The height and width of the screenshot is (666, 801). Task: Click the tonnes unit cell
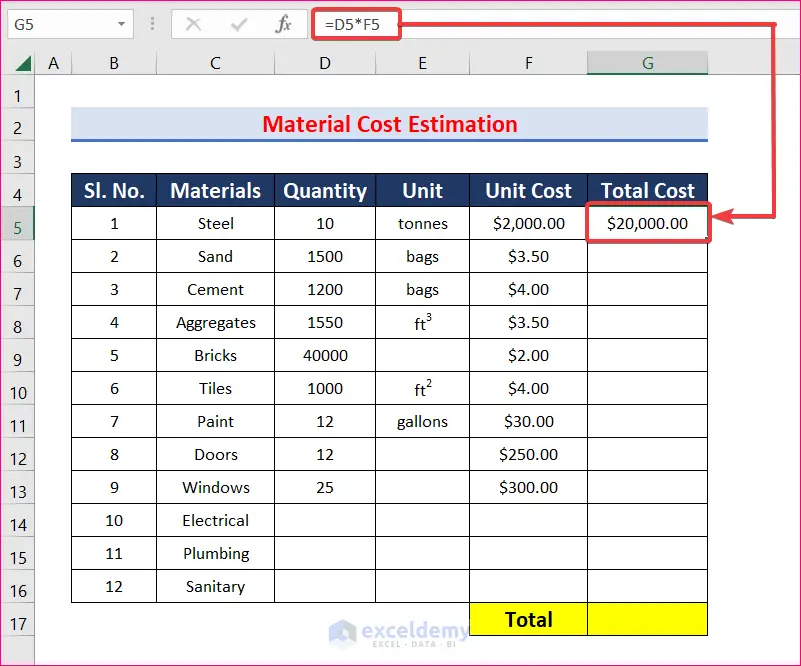click(422, 223)
